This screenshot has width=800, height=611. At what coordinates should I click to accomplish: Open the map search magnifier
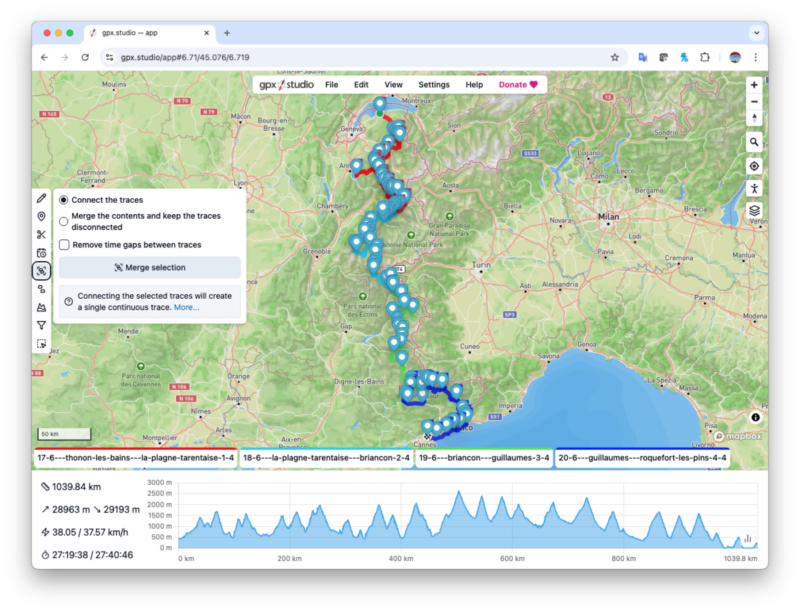pyautogui.click(x=754, y=142)
